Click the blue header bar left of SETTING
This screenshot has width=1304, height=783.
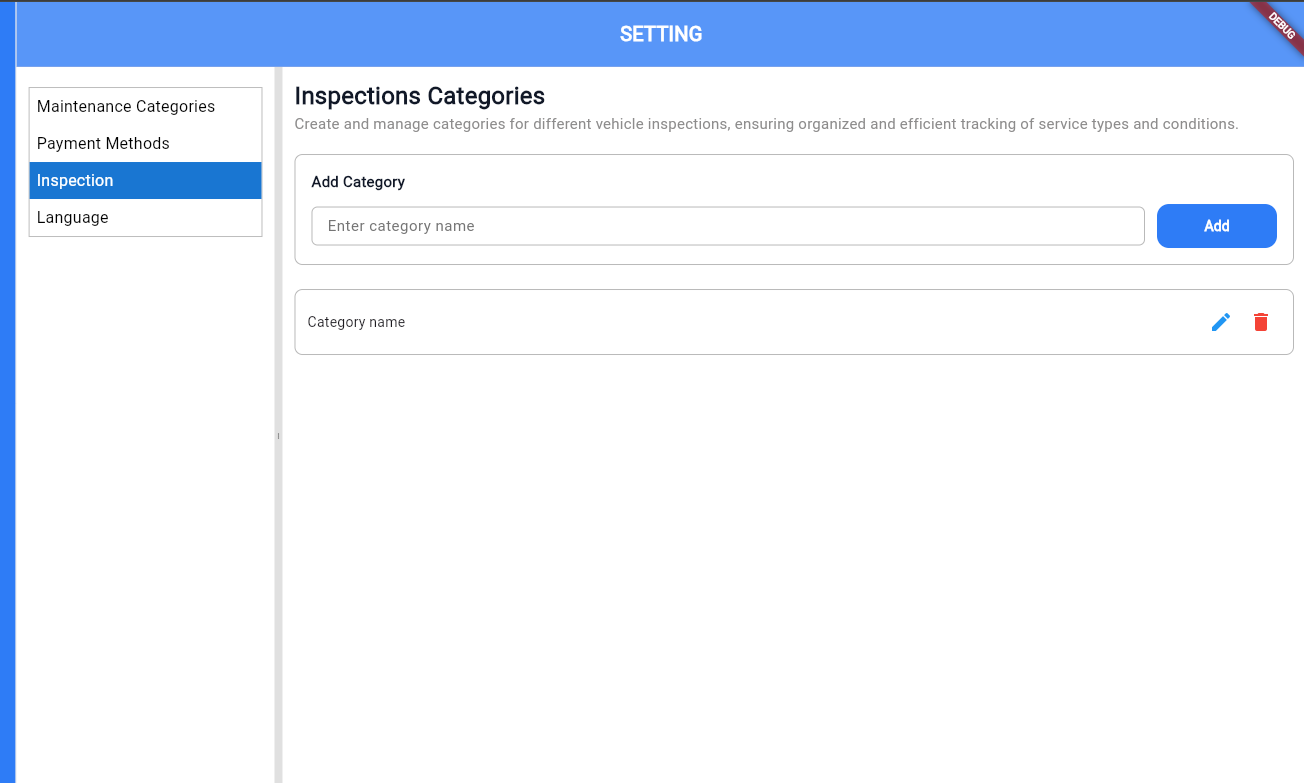coord(300,34)
